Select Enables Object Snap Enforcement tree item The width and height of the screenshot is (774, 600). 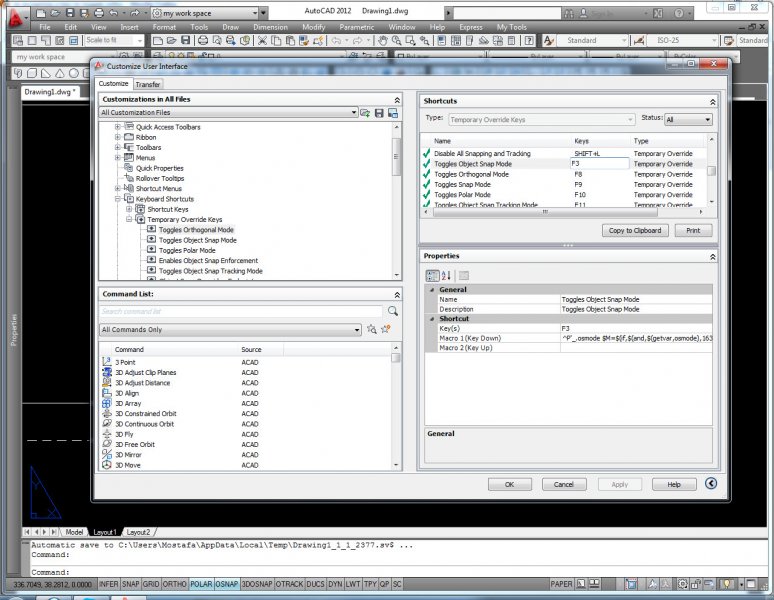coord(208,261)
